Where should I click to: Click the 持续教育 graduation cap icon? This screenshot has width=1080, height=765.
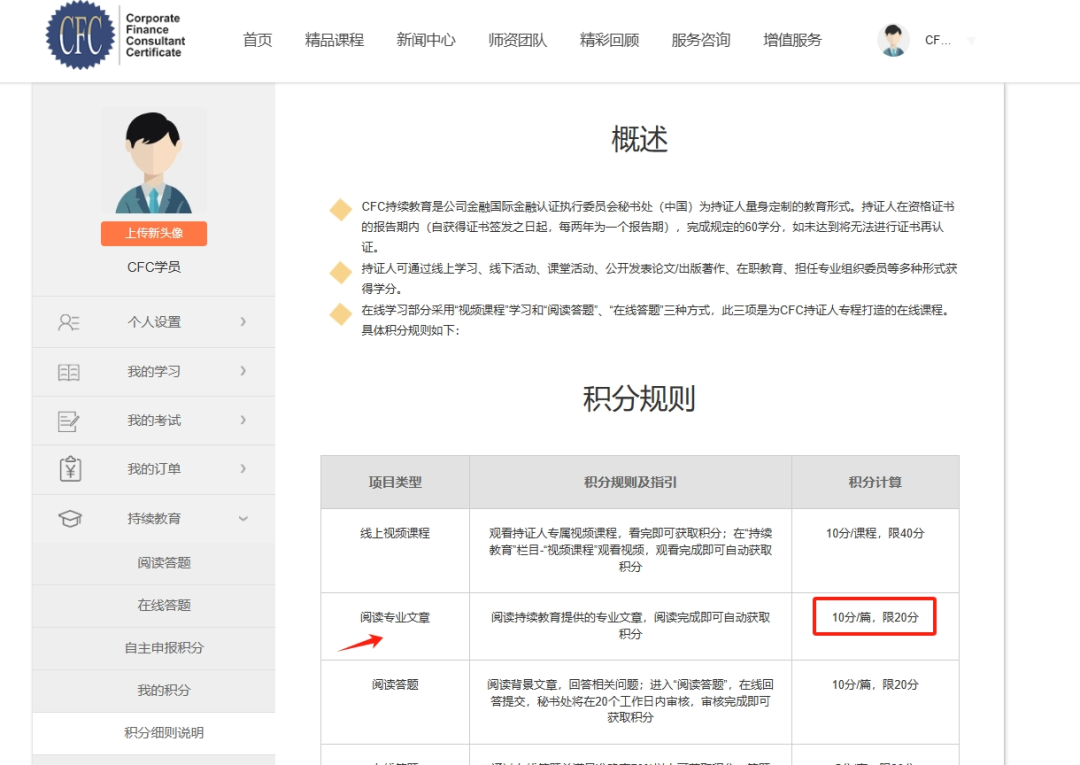[69, 519]
